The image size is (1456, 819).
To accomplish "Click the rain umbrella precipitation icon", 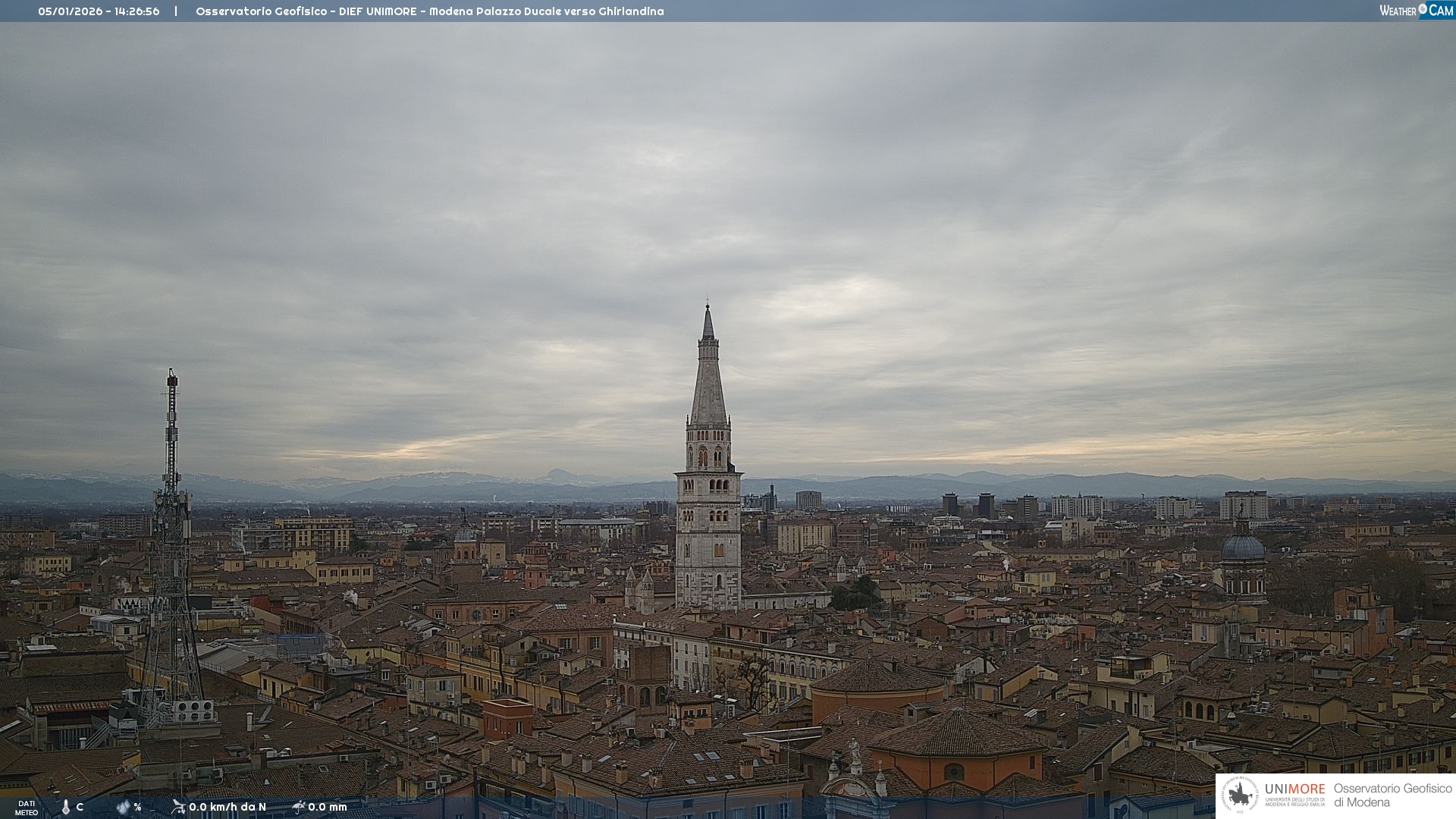I will click(299, 807).
